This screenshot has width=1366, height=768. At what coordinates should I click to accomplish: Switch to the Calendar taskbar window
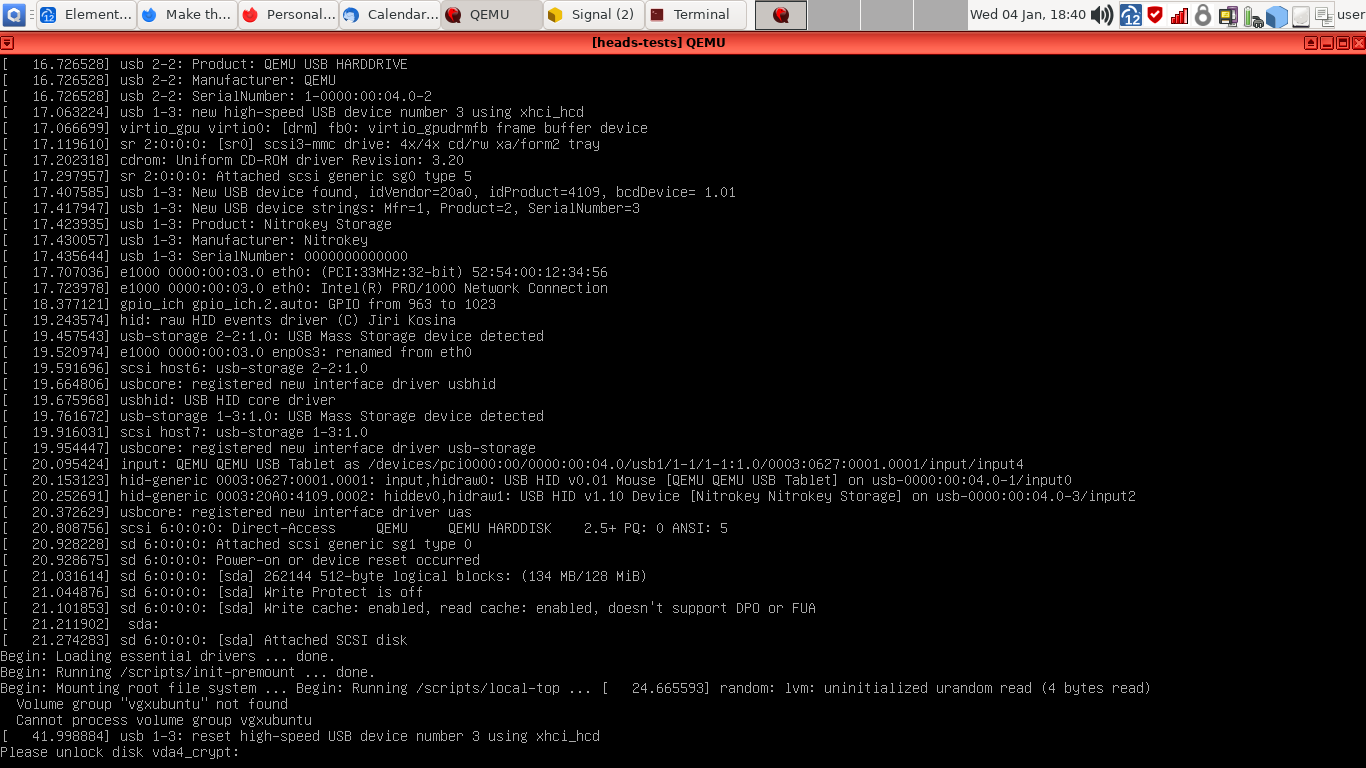tap(389, 15)
